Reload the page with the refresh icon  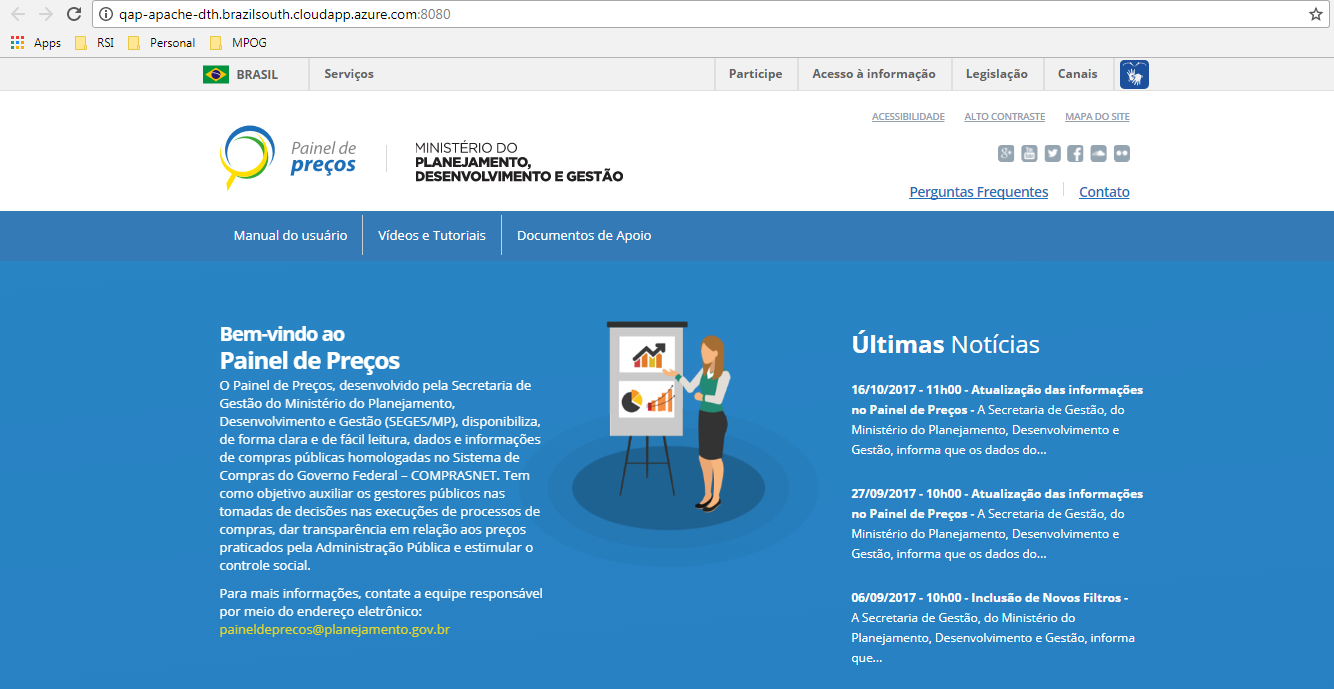[73, 14]
